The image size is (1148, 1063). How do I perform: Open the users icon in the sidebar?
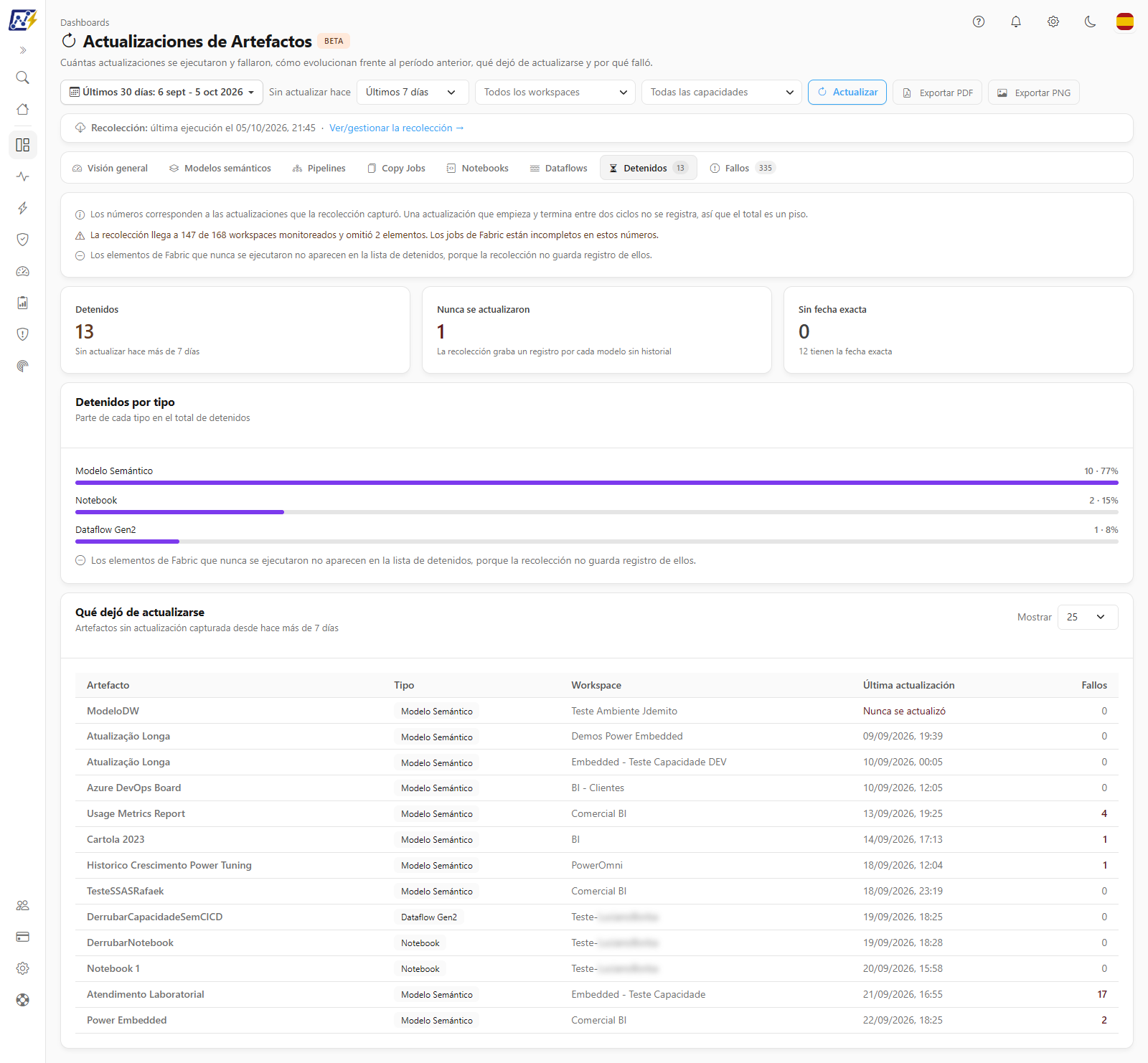tap(23, 905)
